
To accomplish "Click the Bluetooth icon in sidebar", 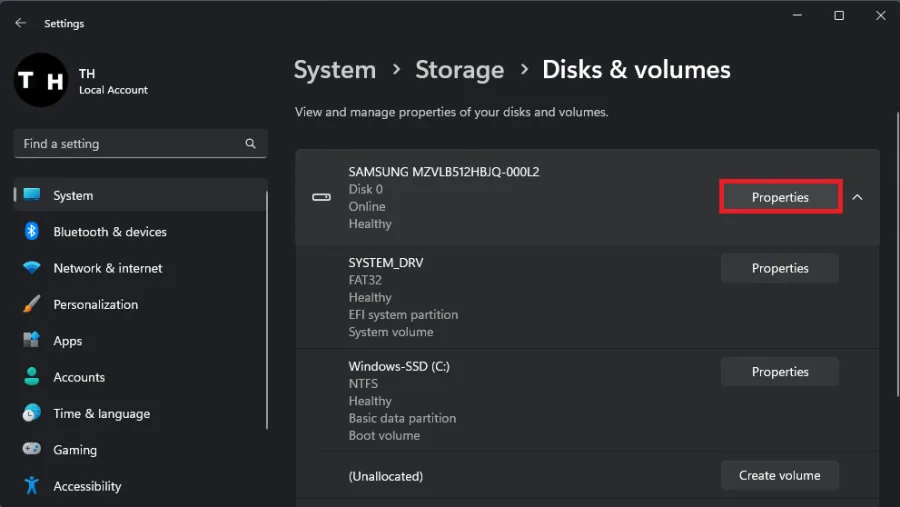I will pos(32,231).
